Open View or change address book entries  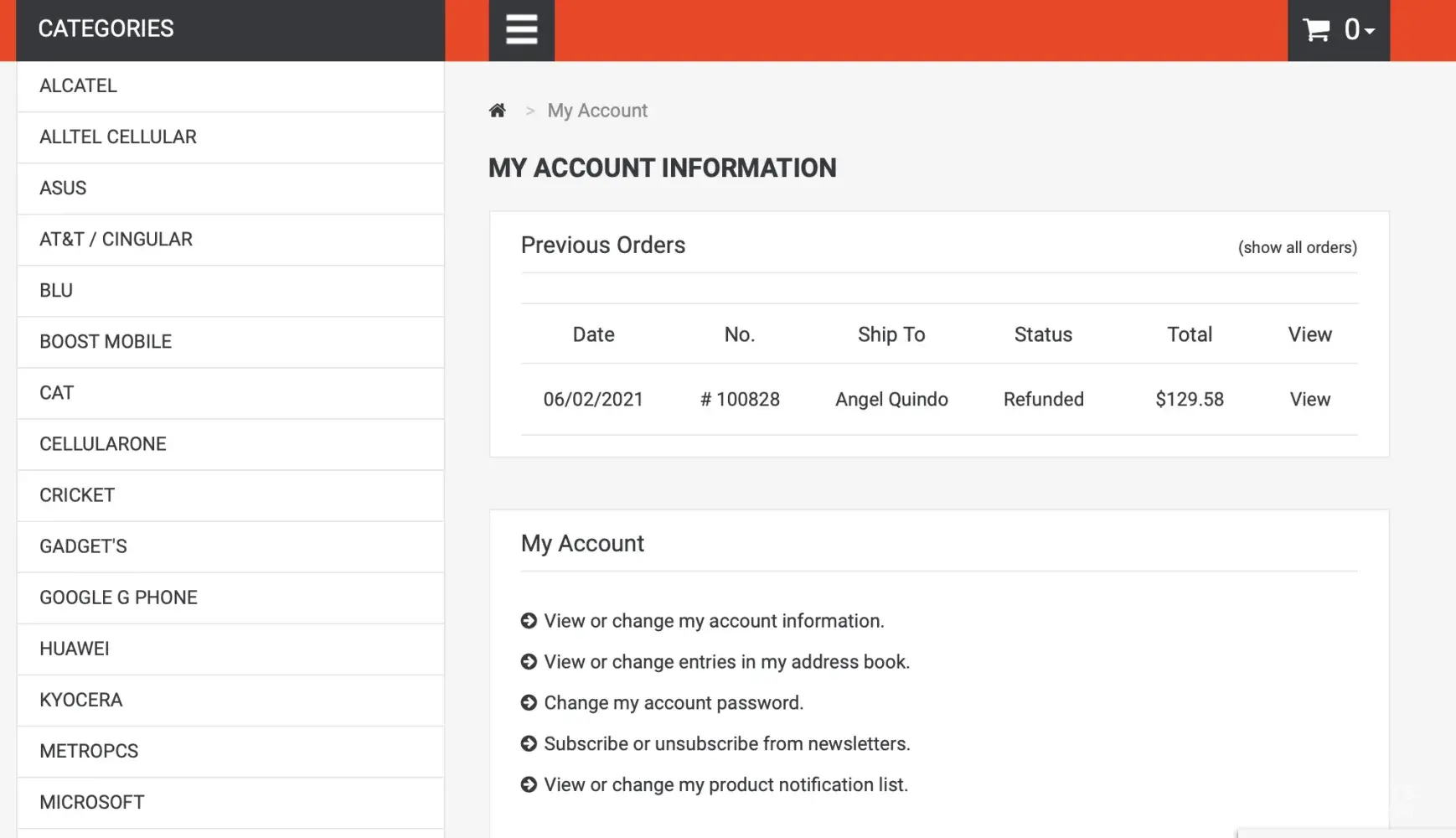tap(726, 662)
